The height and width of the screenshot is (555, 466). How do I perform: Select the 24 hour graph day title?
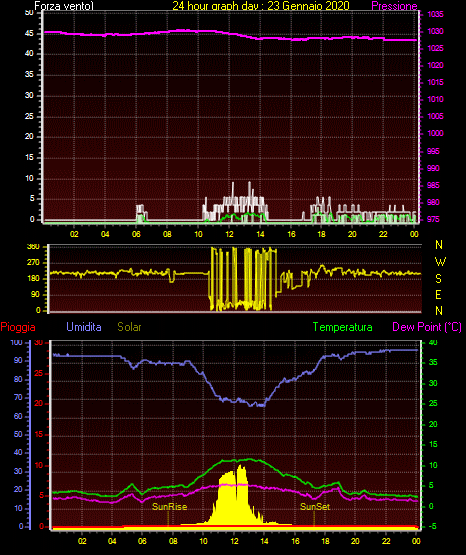pos(261,6)
